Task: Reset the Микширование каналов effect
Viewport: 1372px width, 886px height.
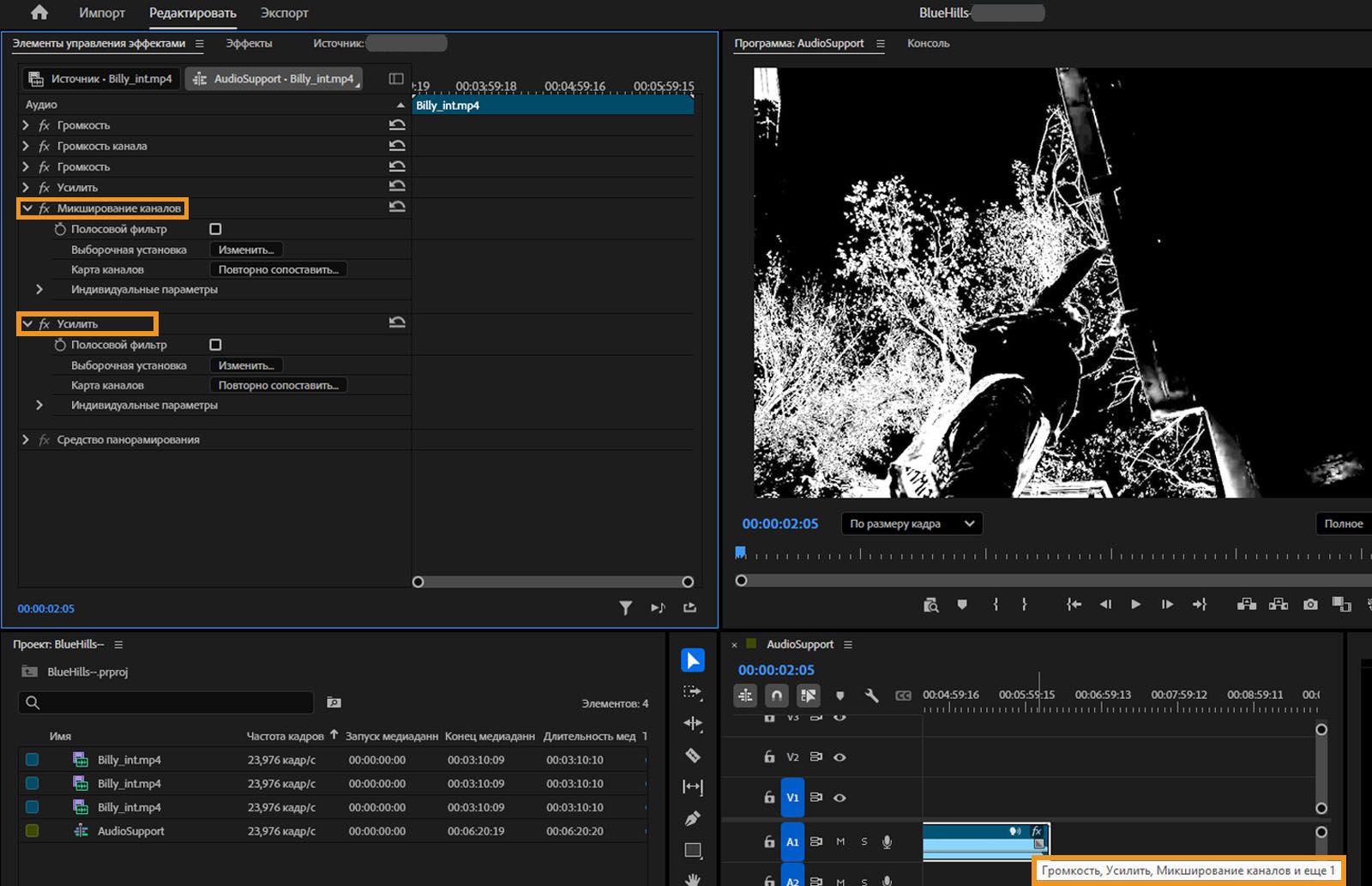Action: [x=397, y=208]
